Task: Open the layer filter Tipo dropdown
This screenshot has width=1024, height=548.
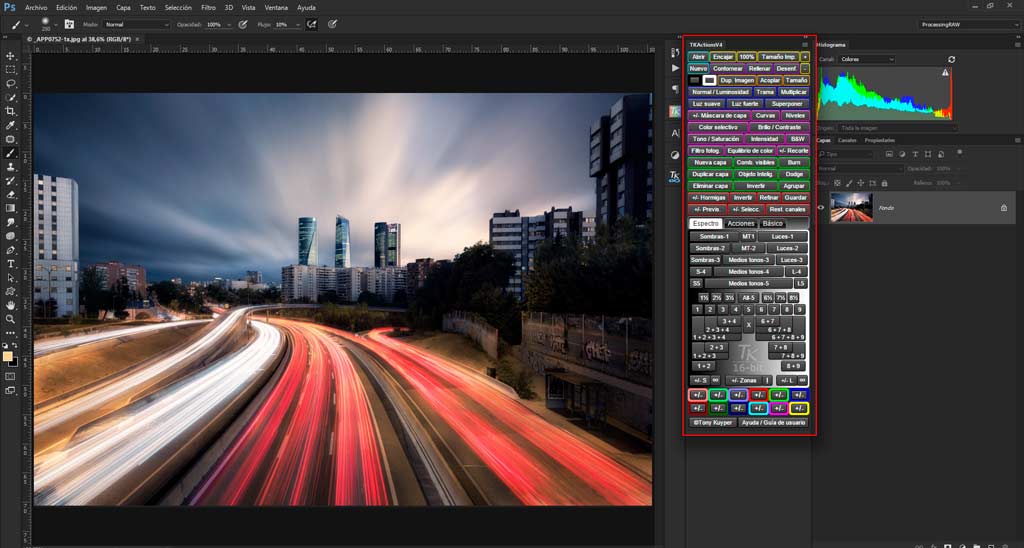Action: coord(847,154)
